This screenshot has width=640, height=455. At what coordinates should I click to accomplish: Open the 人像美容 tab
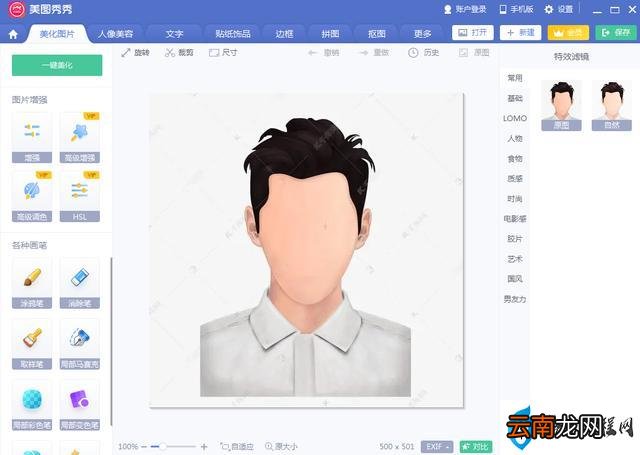(116, 34)
